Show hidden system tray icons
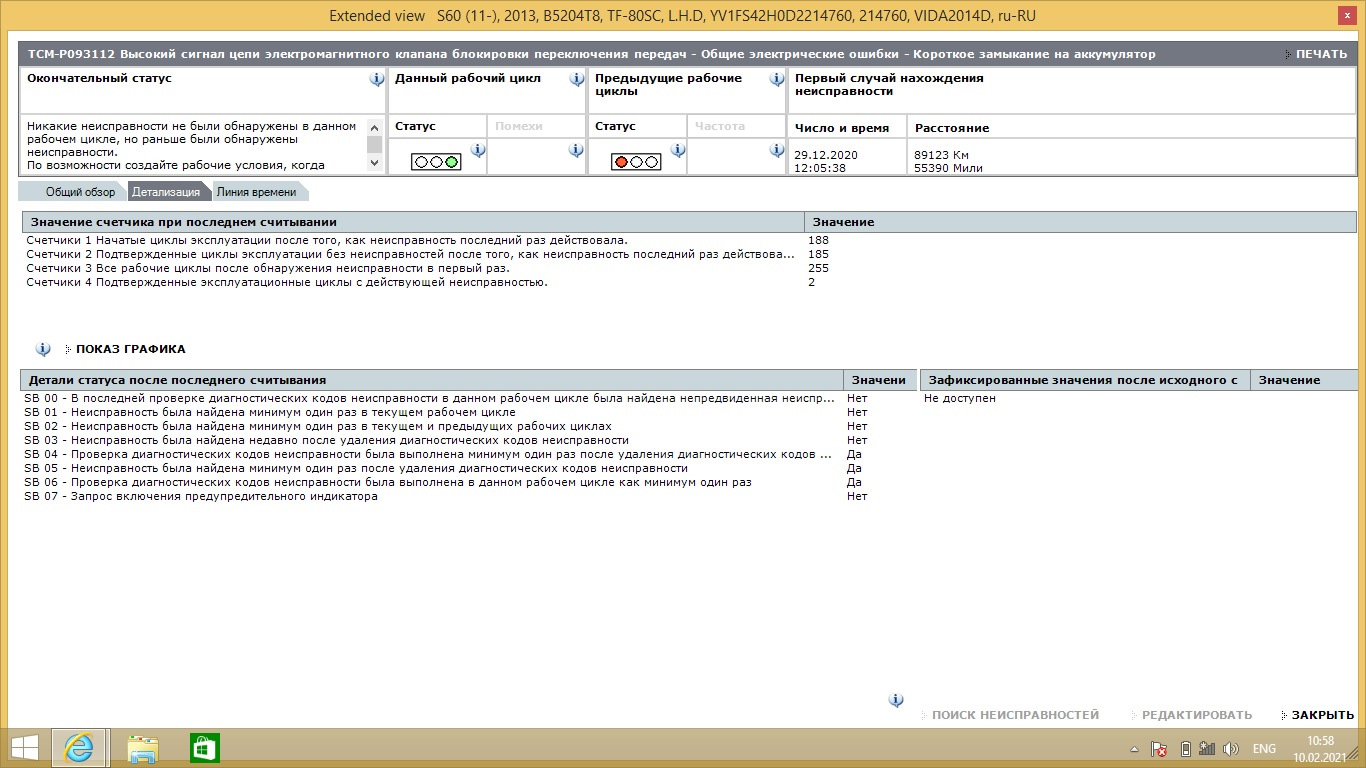Screen dimensions: 1366x768 click(1134, 749)
